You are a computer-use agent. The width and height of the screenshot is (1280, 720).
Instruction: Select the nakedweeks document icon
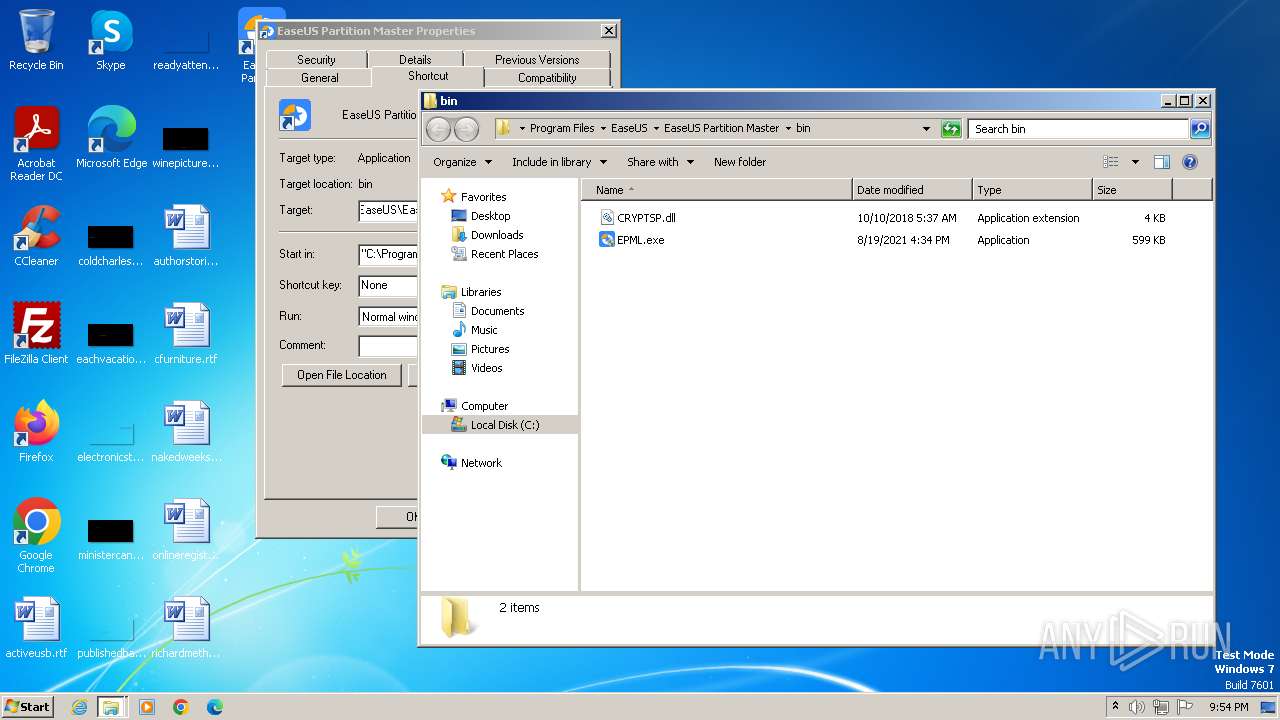[186, 432]
